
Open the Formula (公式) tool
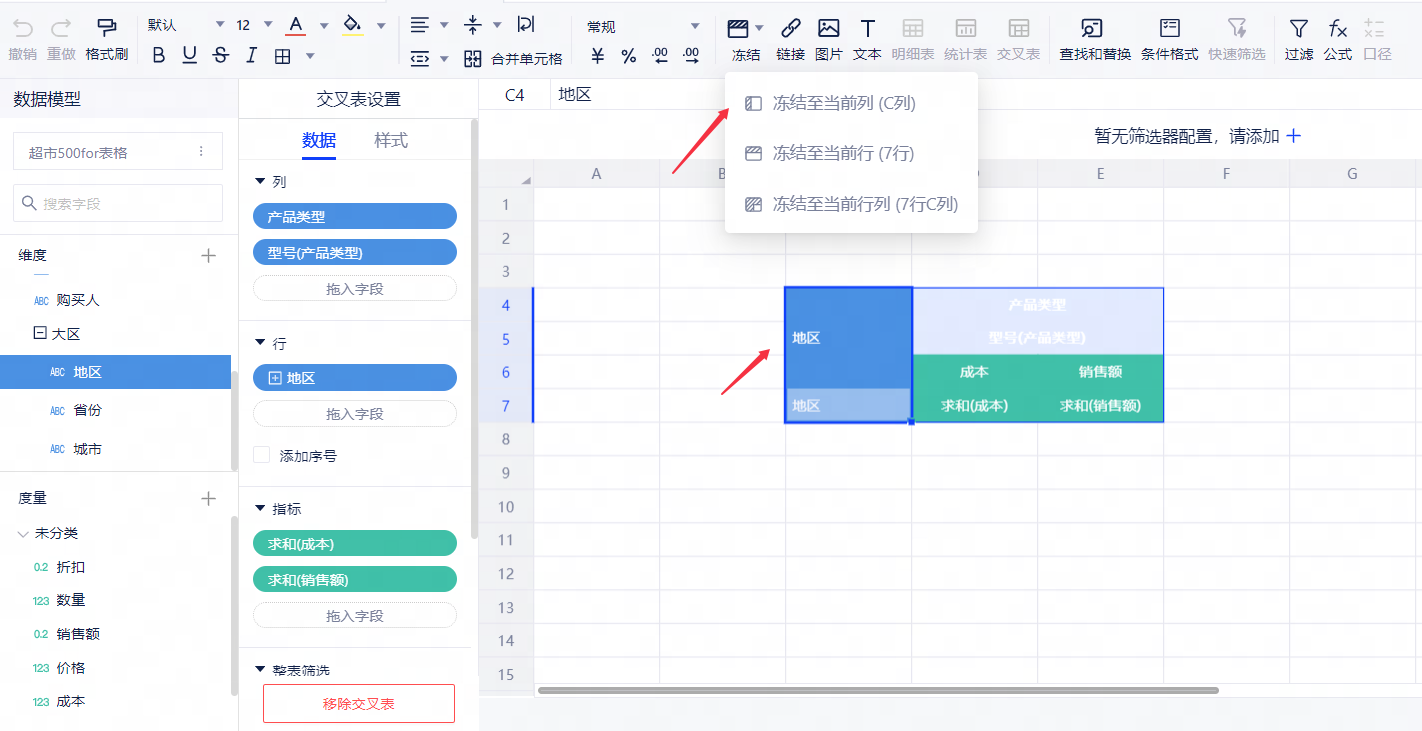[1337, 28]
